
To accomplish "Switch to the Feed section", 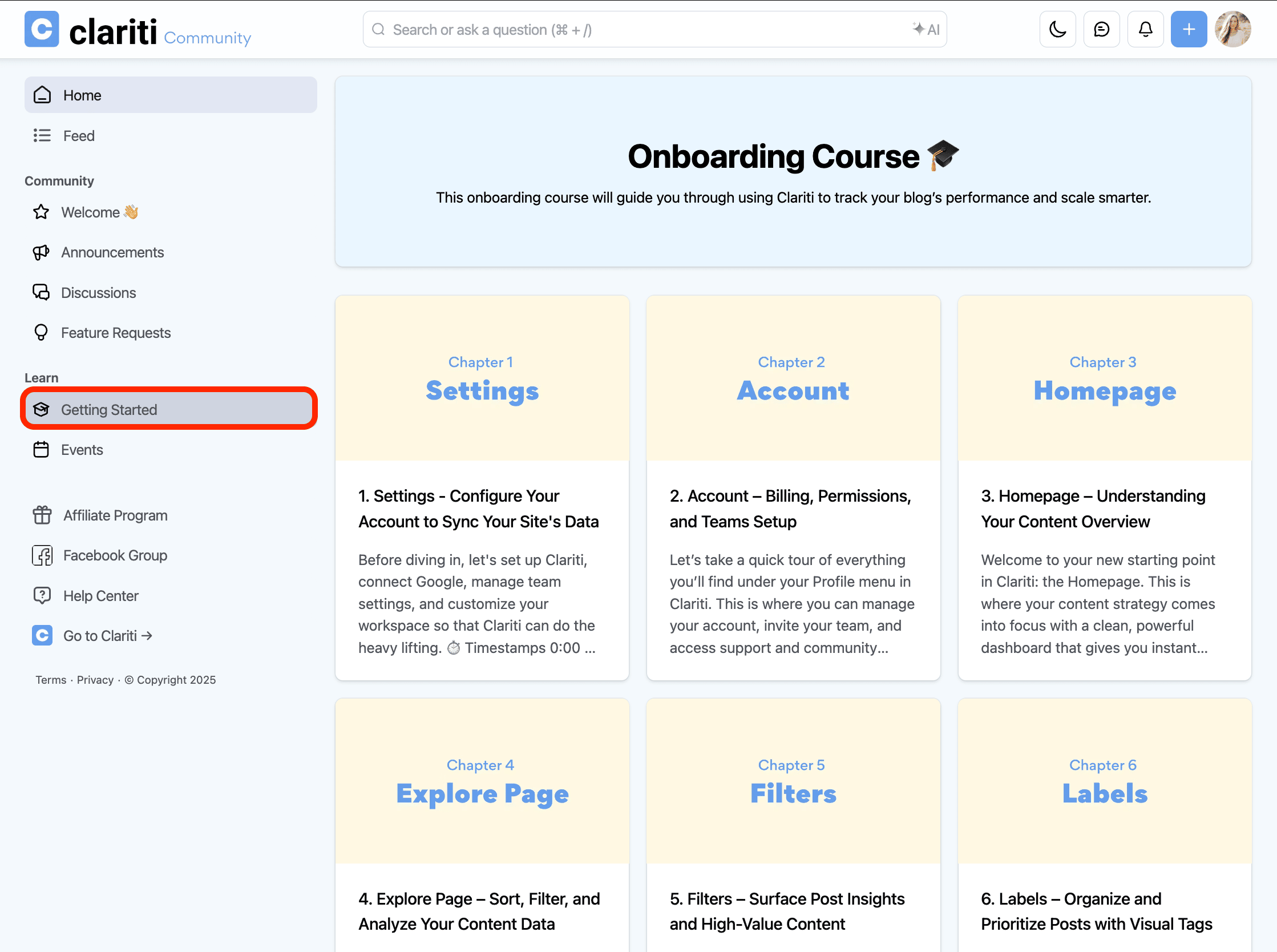I will [79, 135].
